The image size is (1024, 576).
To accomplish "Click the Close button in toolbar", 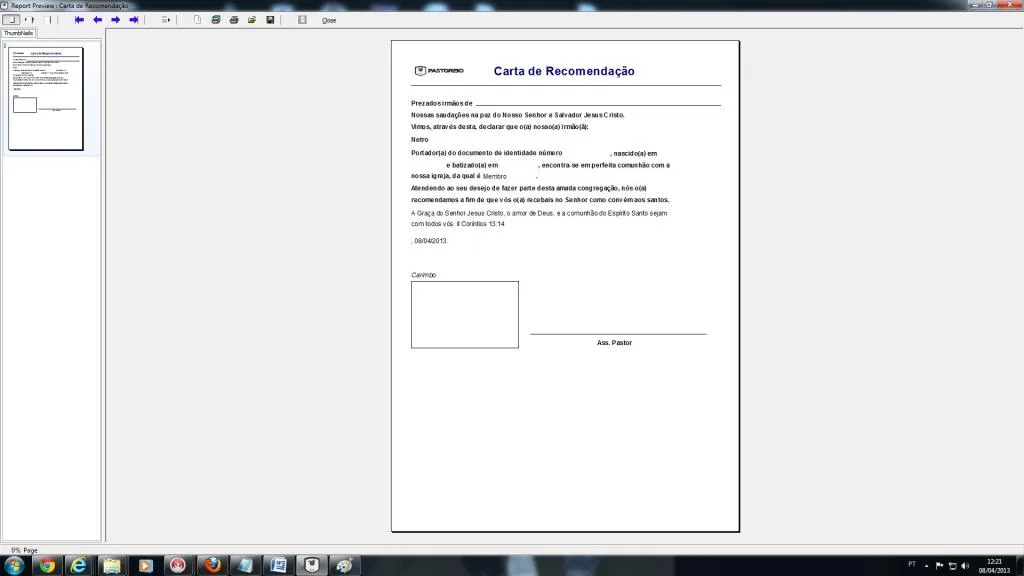I will (x=329, y=20).
